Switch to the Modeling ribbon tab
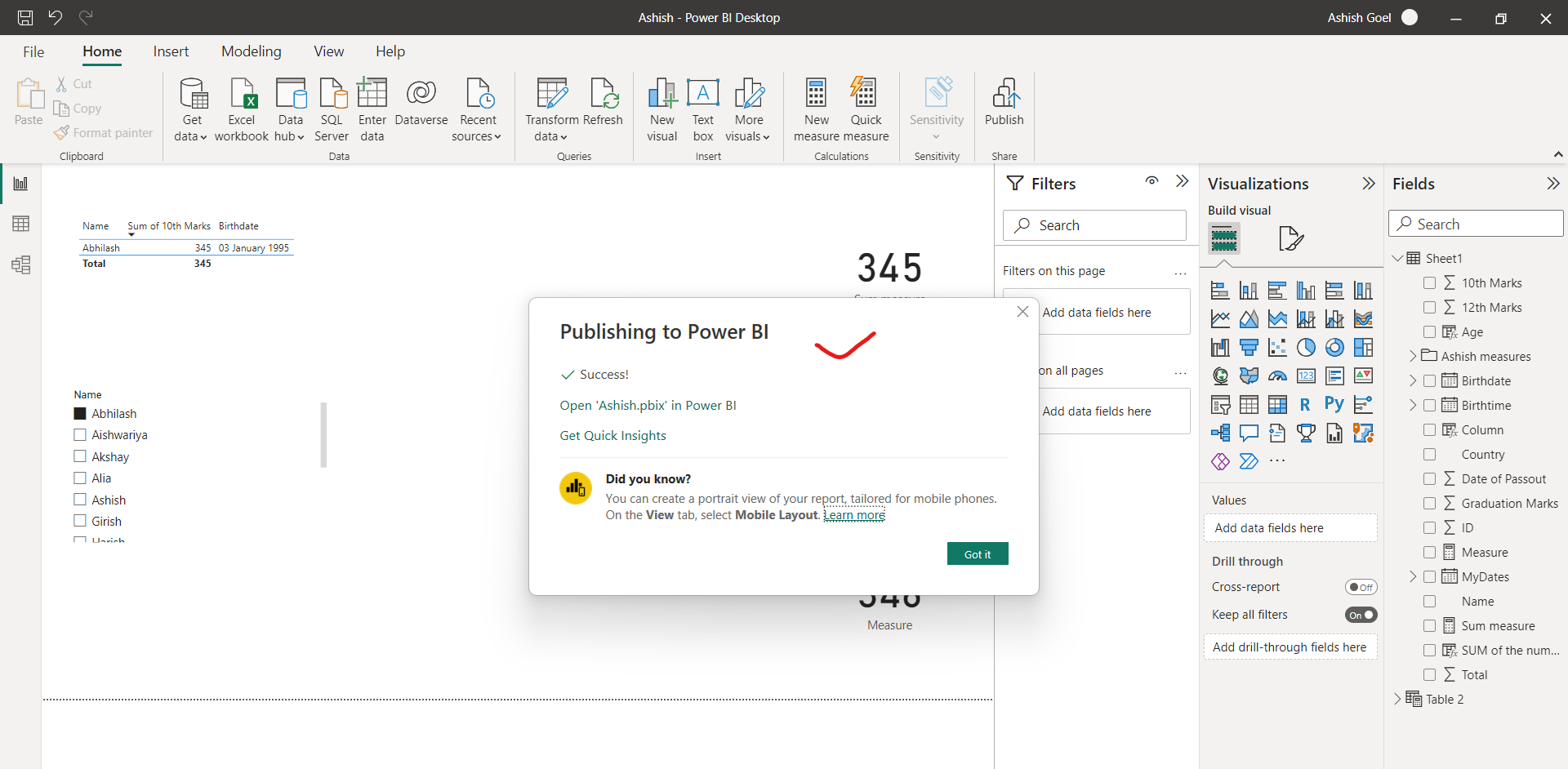This screenshot has height=769, width=1568. pyautogui.click(x=251, y=51)
